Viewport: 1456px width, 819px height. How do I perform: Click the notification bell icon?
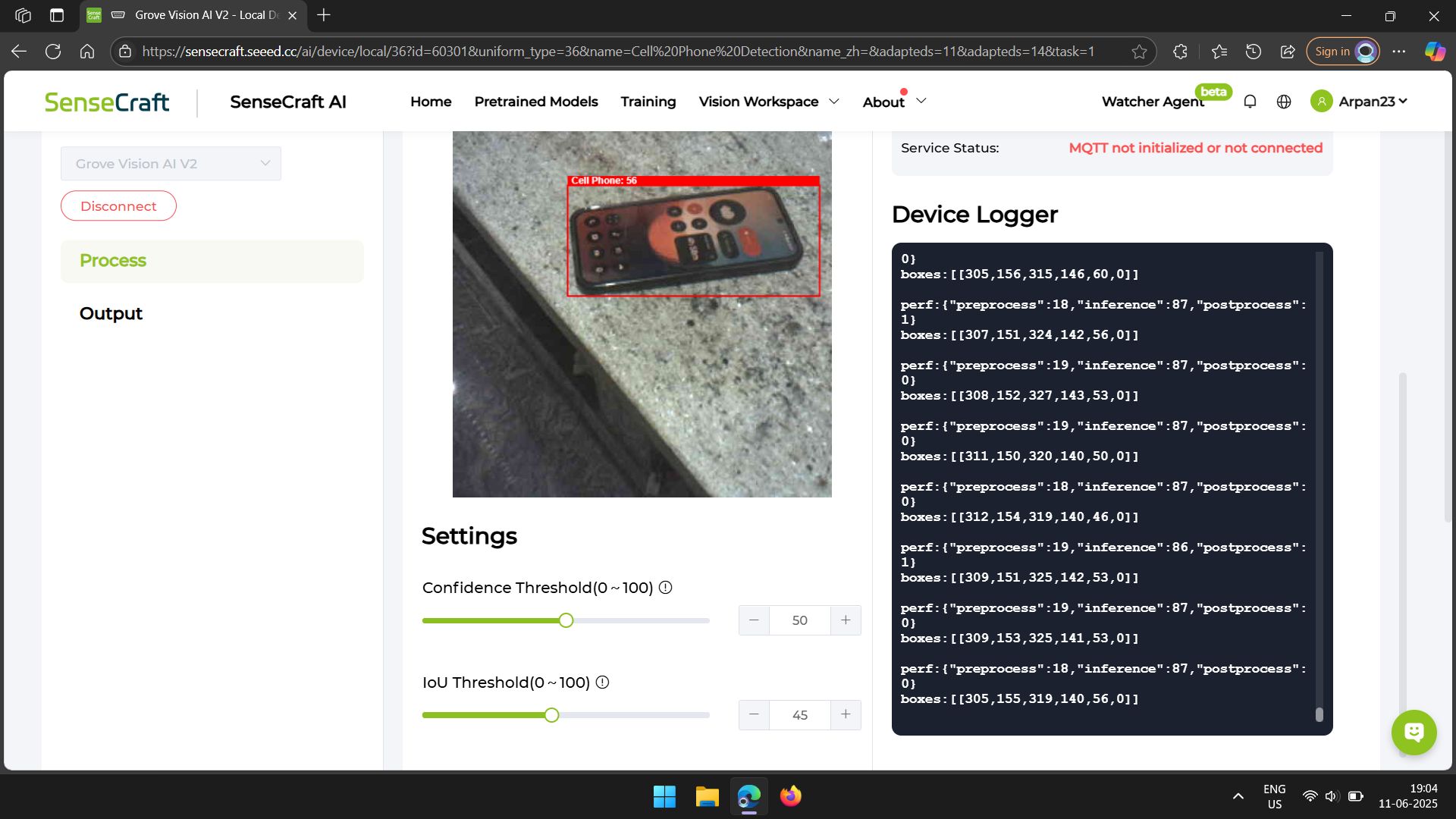(x=1250, y=102)
